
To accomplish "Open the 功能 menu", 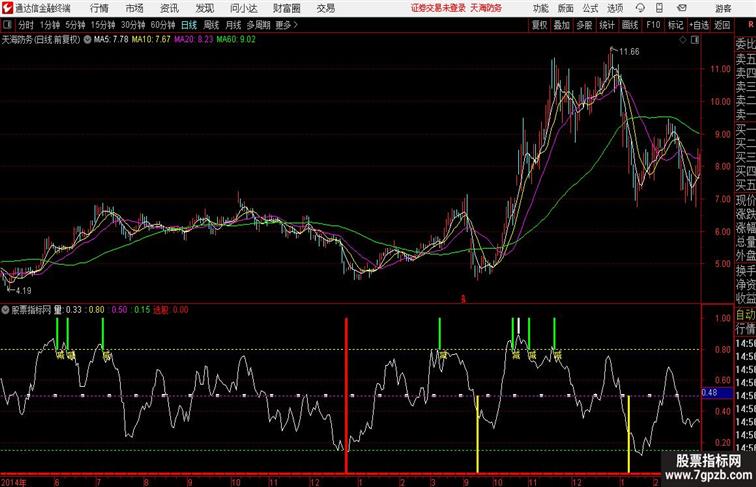I will [x=540, y=8].
